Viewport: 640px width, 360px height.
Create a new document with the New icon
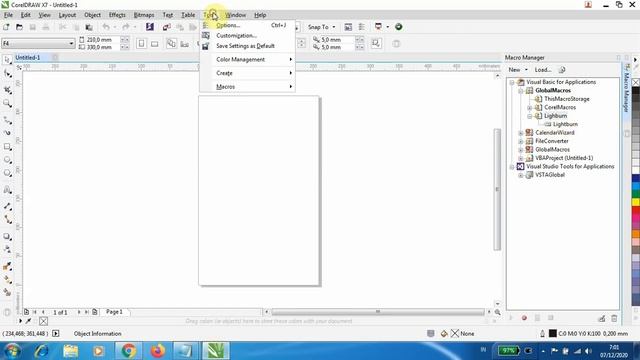(x=6, y=27)
